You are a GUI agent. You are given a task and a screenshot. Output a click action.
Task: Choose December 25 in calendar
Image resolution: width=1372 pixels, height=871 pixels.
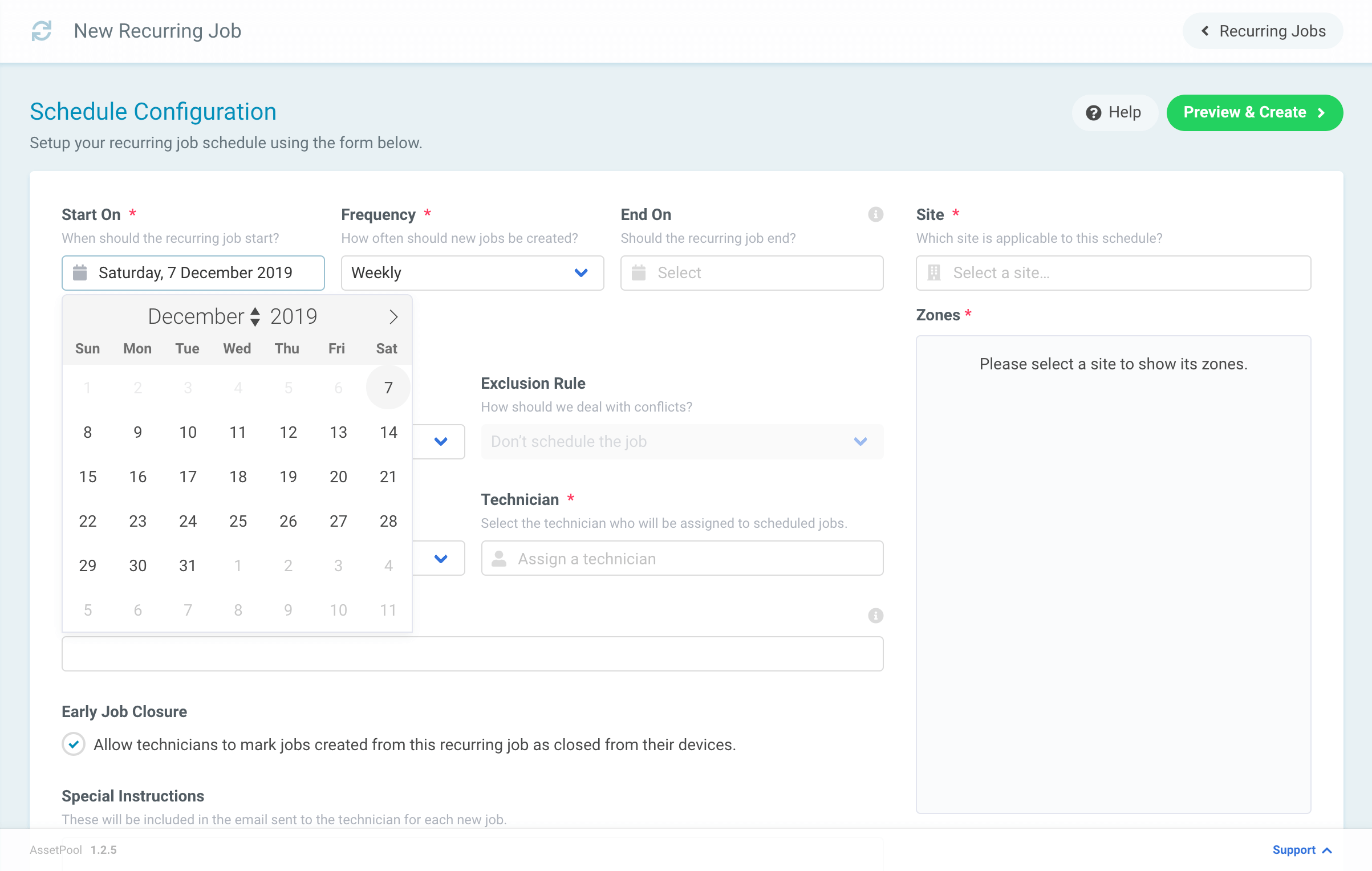point(238,521)
